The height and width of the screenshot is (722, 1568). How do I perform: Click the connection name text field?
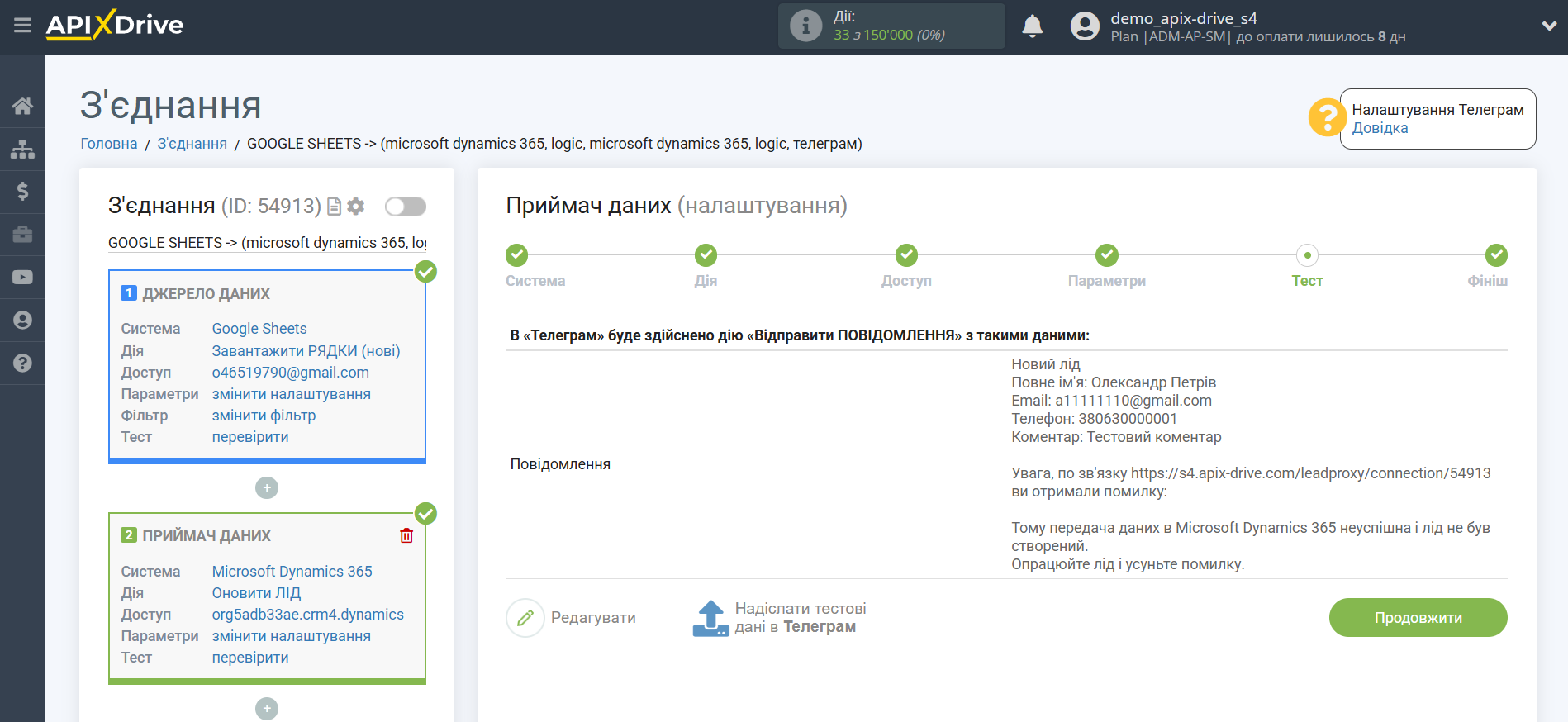click(268, 243)
